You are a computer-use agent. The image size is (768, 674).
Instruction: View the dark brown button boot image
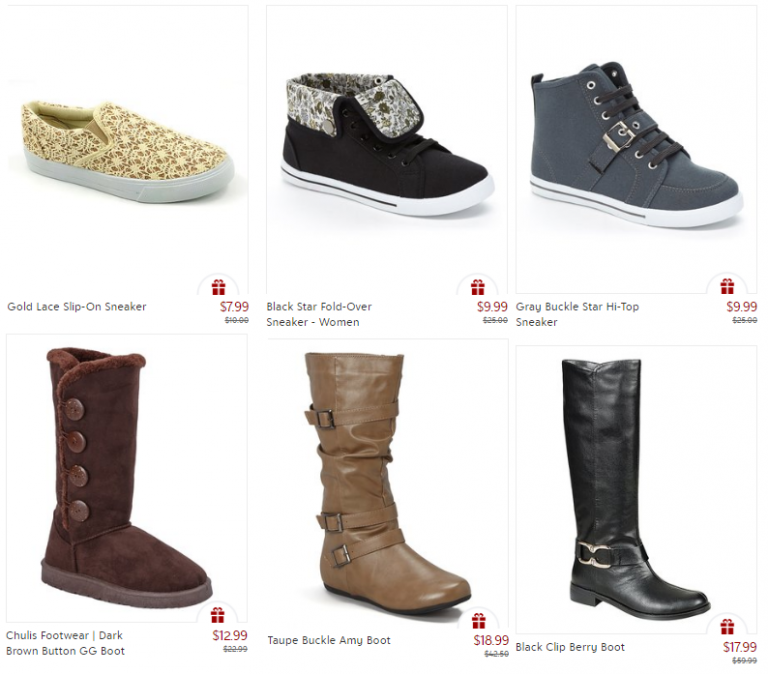coord(127,478)
